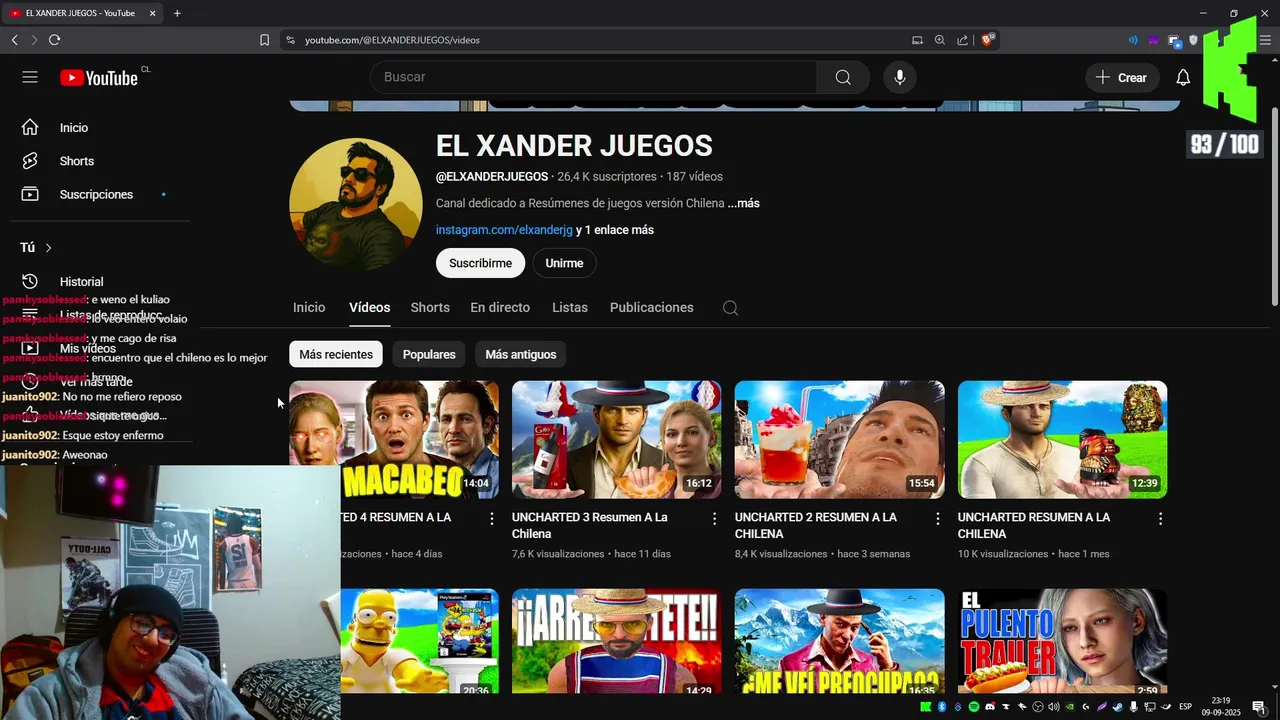Select the Más recientes filter chip
The image size is (1280, 720).
point(336,354)
